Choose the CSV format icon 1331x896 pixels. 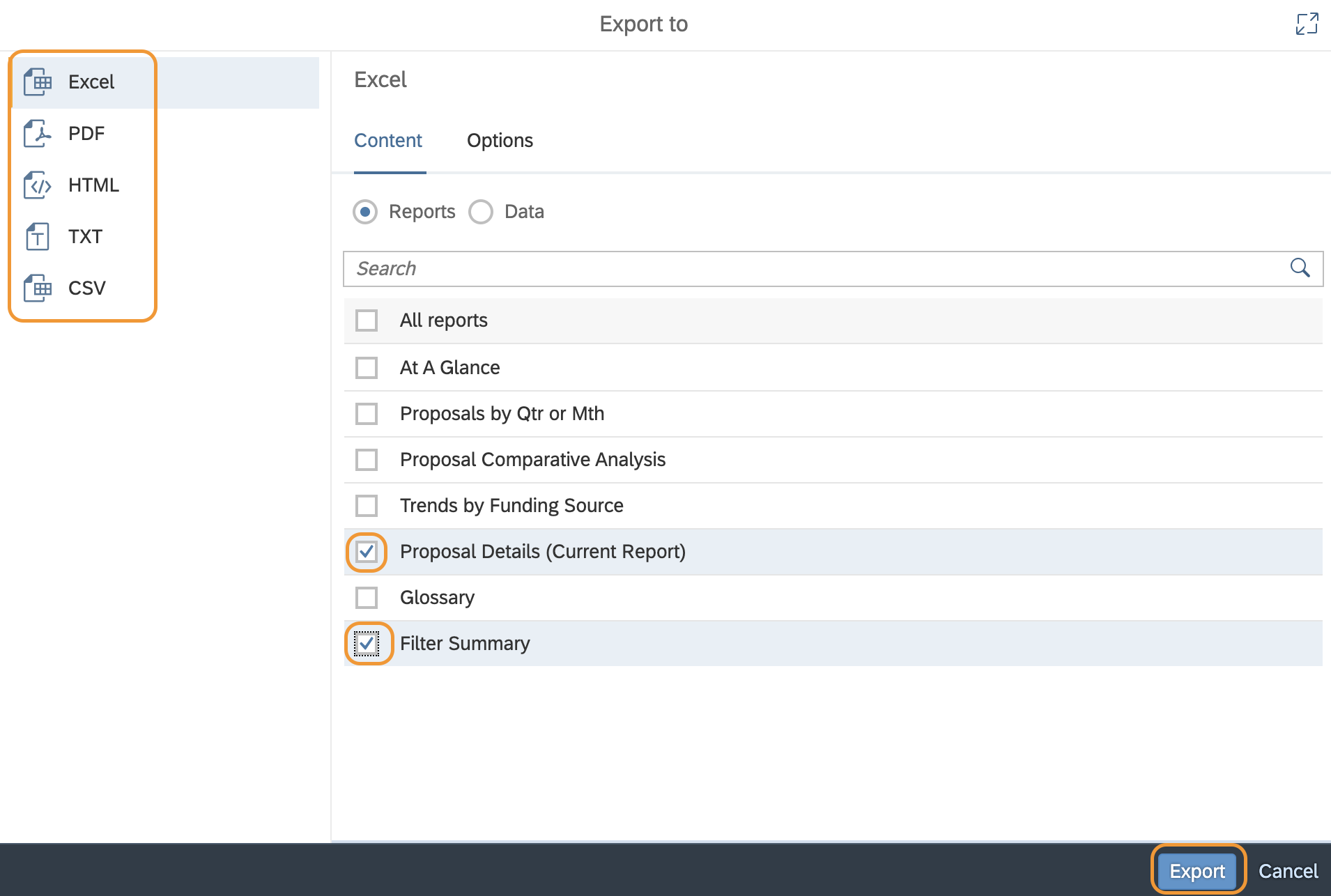pyautogui.click(x=38, y=288)
